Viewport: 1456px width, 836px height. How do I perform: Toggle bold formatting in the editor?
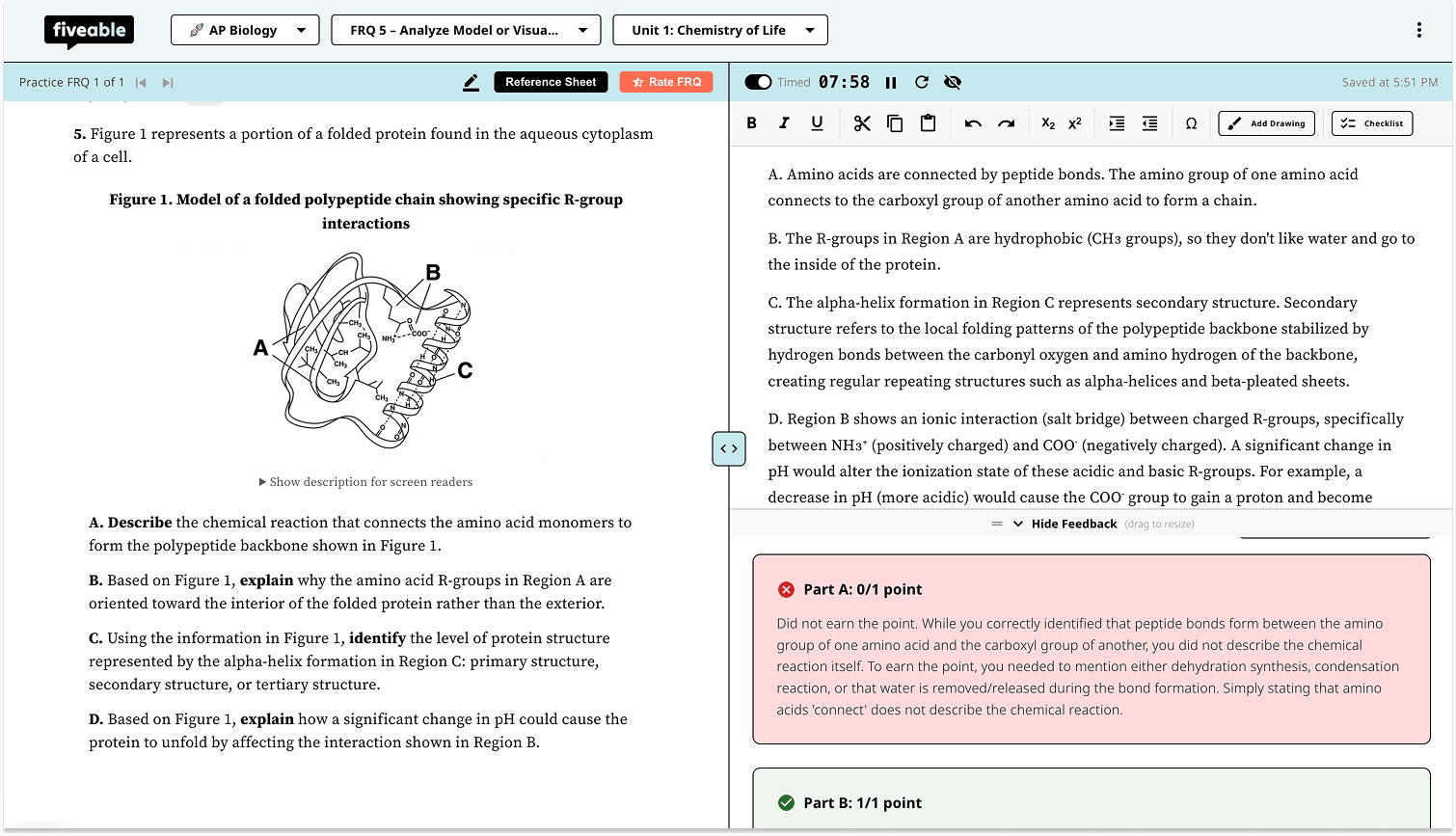pos(751,123)
